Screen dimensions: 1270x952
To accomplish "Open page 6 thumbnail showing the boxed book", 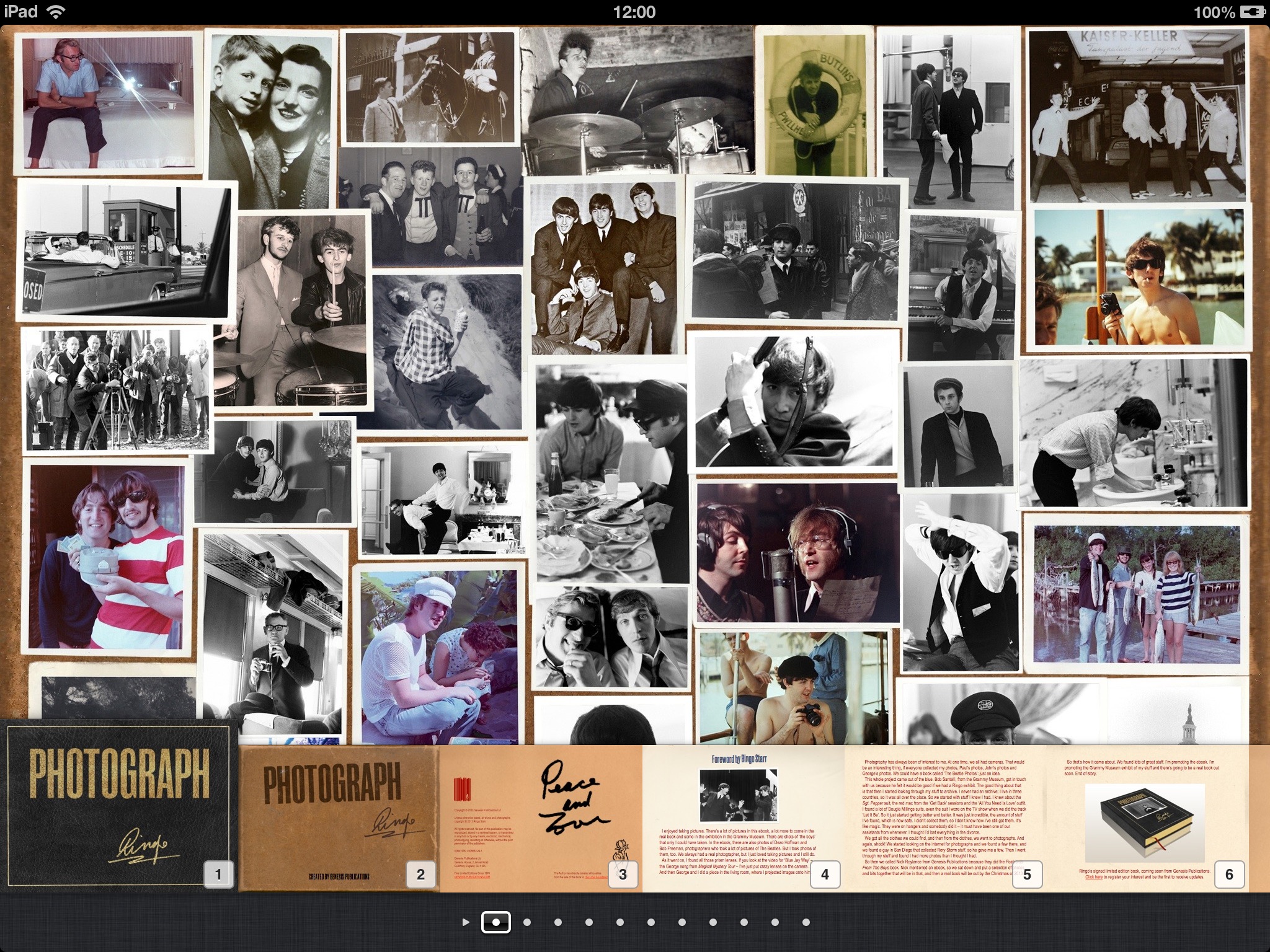I will point(1147,819).
